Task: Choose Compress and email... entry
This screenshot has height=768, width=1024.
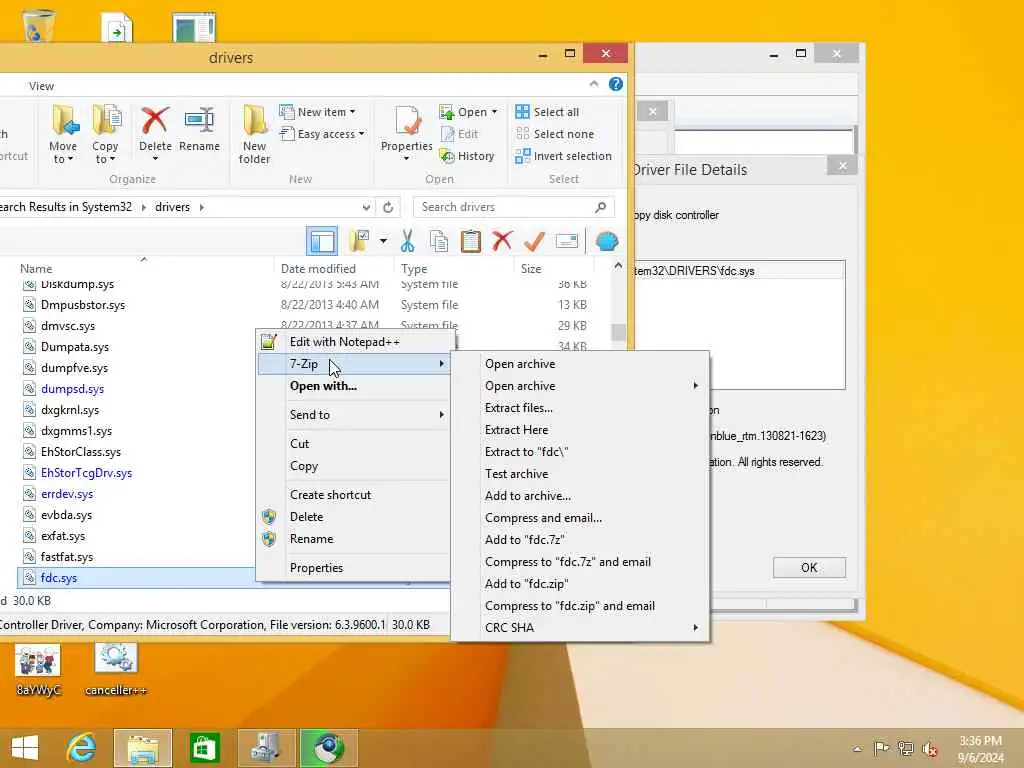Action: (x=580, y=518)
